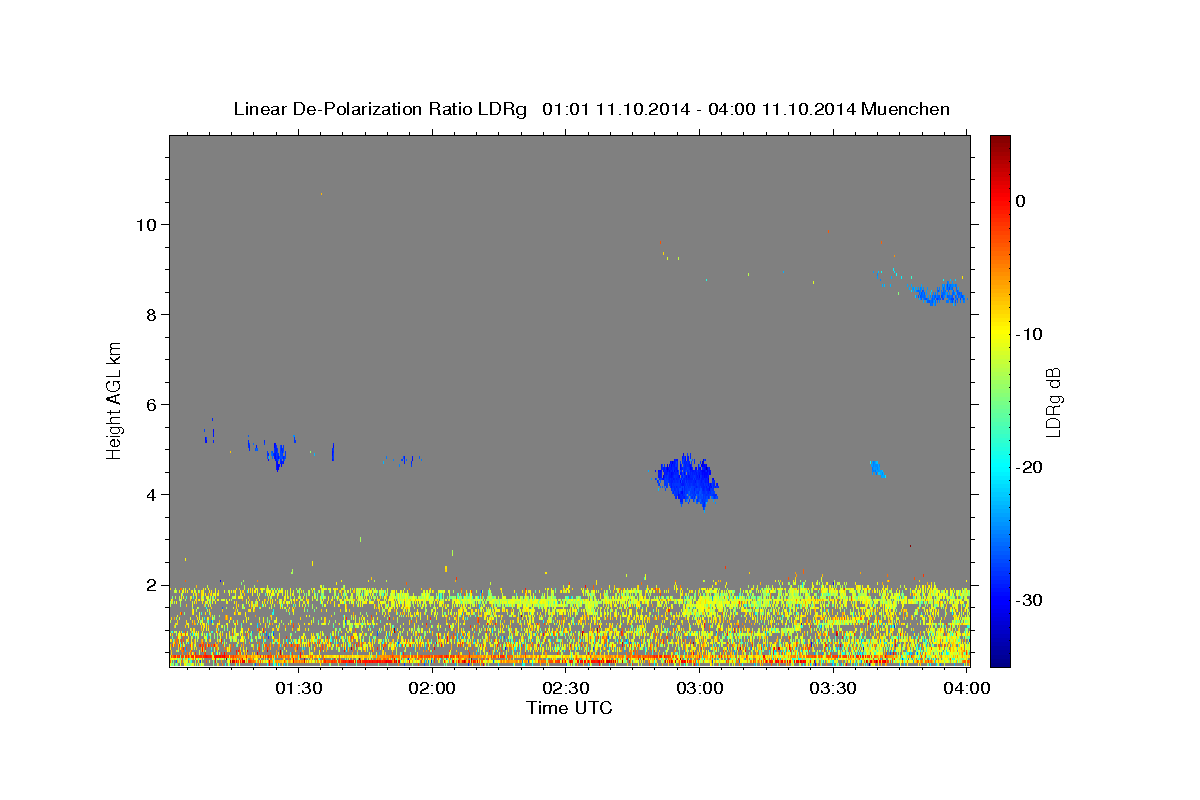Click the 'Height AGL km' axis label
The image size is (1200, 800).
click(x=115, y=401)
